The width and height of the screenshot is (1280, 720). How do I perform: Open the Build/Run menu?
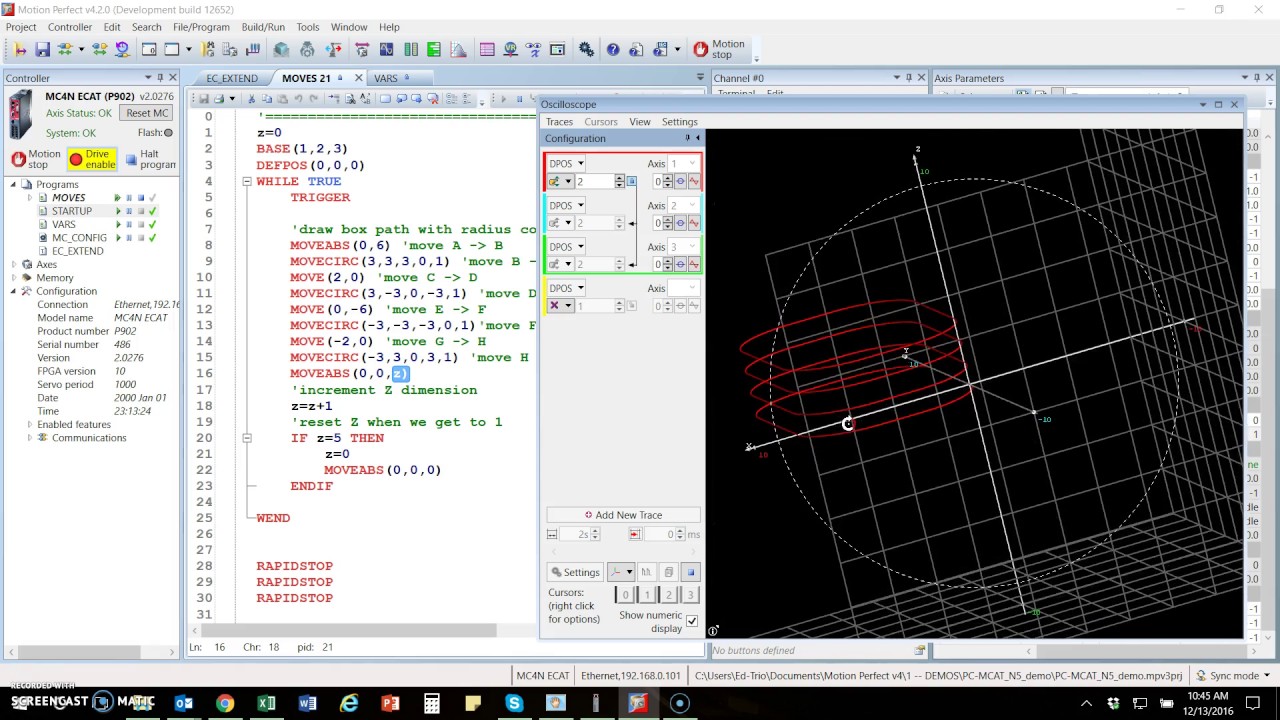tap(263, 27)
